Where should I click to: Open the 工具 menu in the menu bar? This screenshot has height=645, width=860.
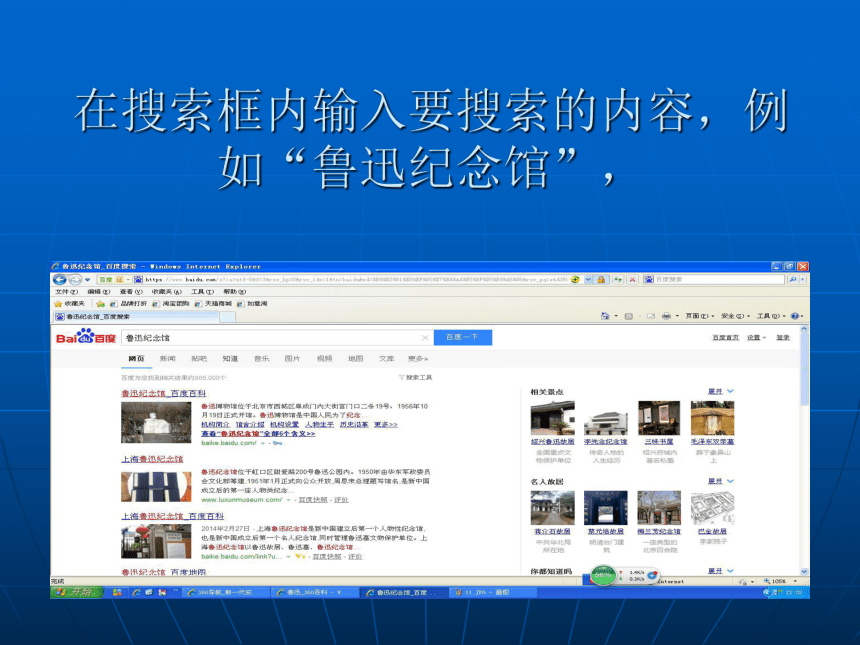point(202,292)
